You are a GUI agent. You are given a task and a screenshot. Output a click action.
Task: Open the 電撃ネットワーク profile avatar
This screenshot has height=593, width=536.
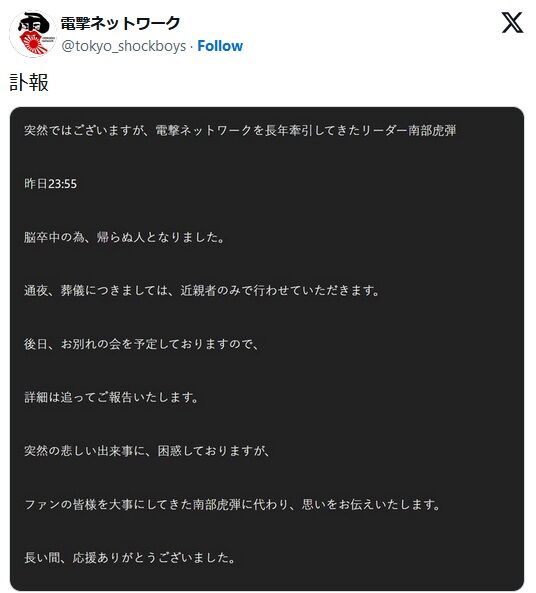point(33,34)
